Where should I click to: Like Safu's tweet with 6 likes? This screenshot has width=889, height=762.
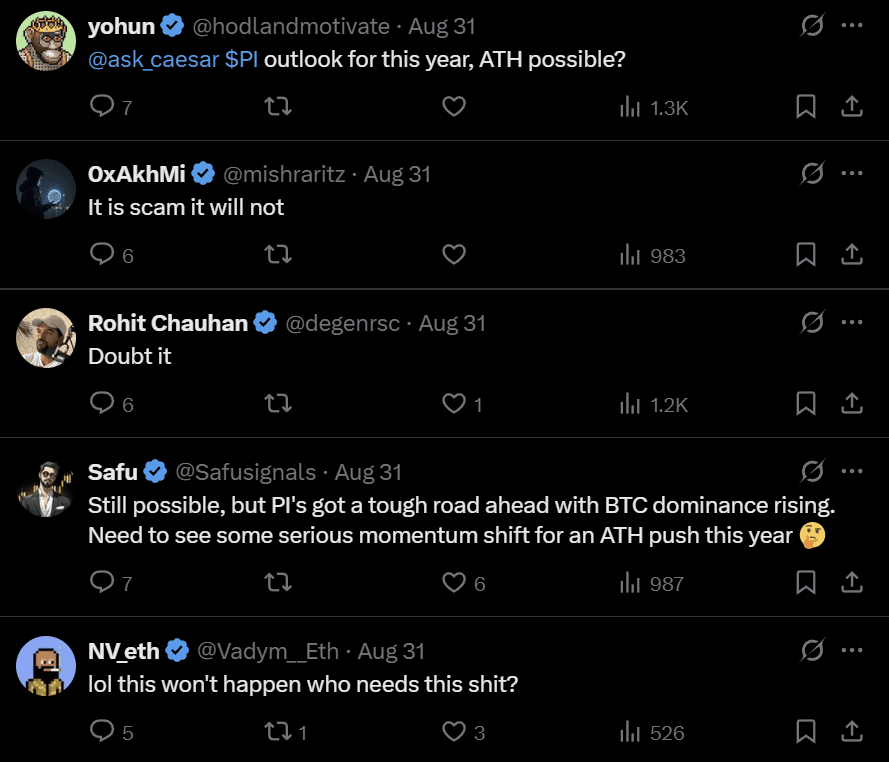(454, 582)
